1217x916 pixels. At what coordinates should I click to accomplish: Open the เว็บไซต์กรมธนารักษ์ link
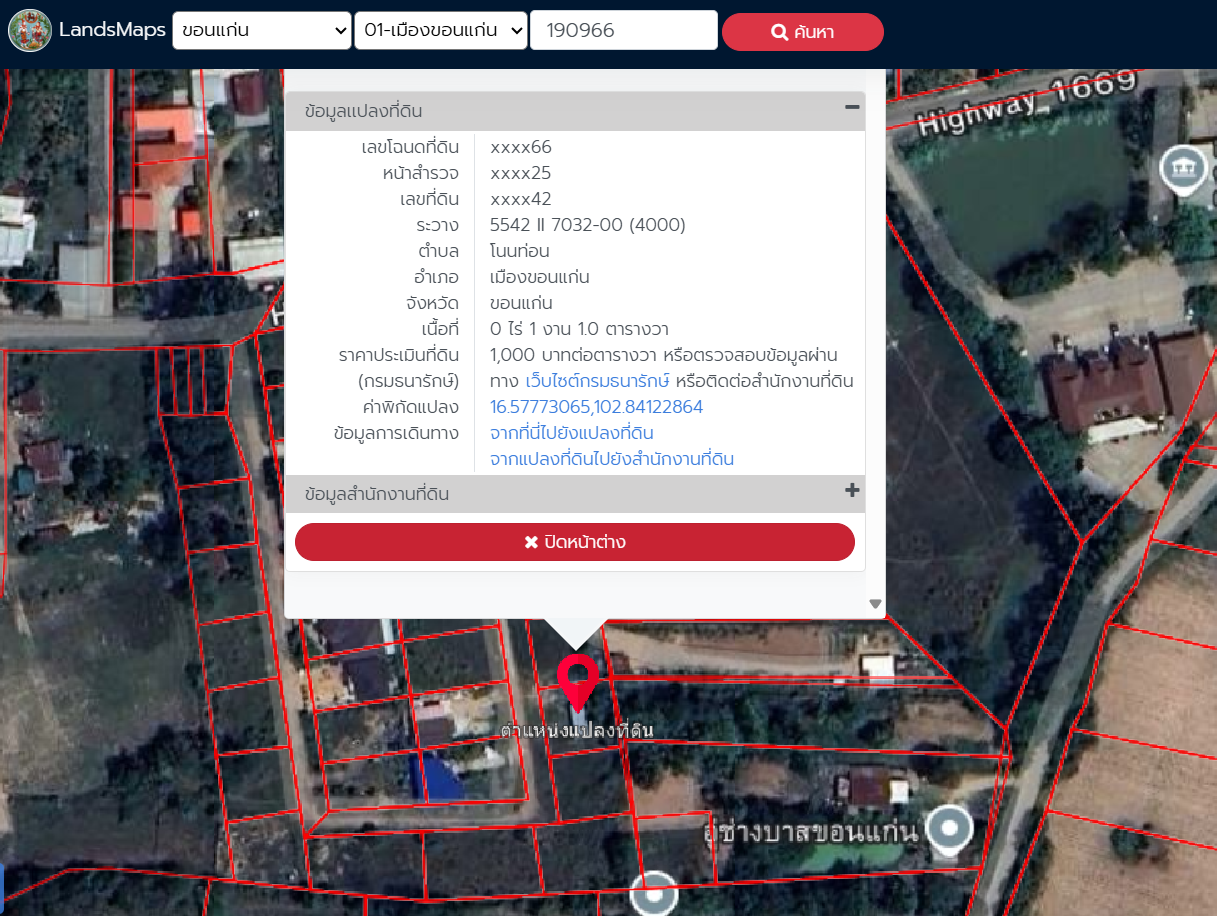point(597,381)
